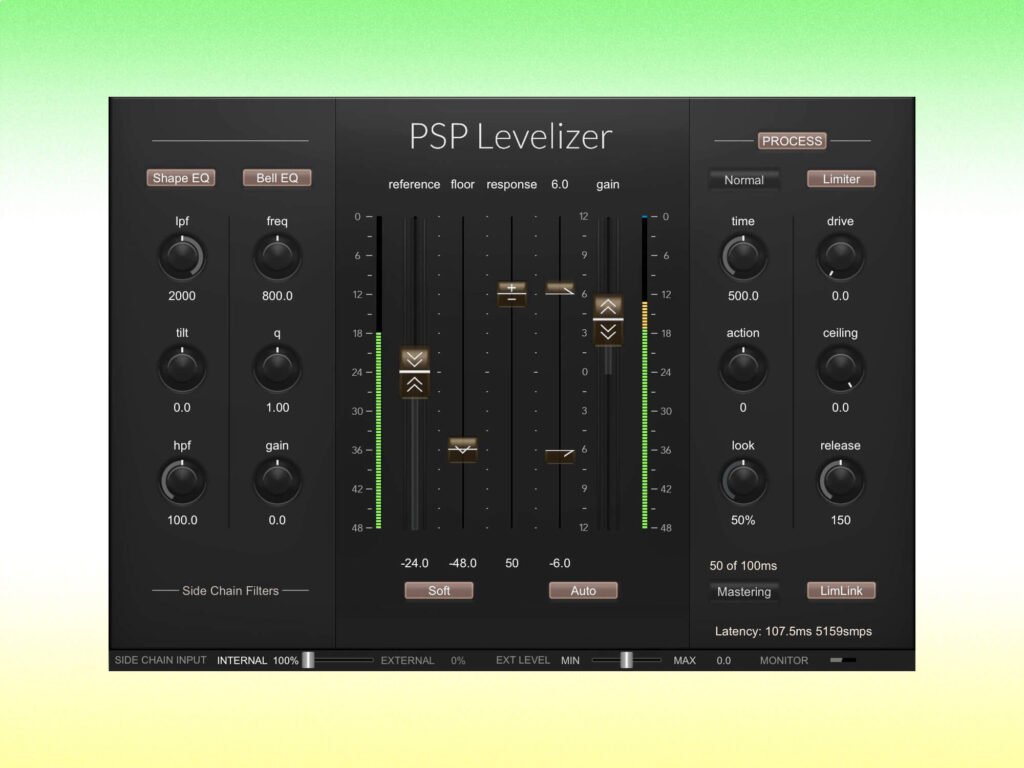Click the q knob
Image resolution: width=1024 pixels, height=768 pixels.
point(277,369)
